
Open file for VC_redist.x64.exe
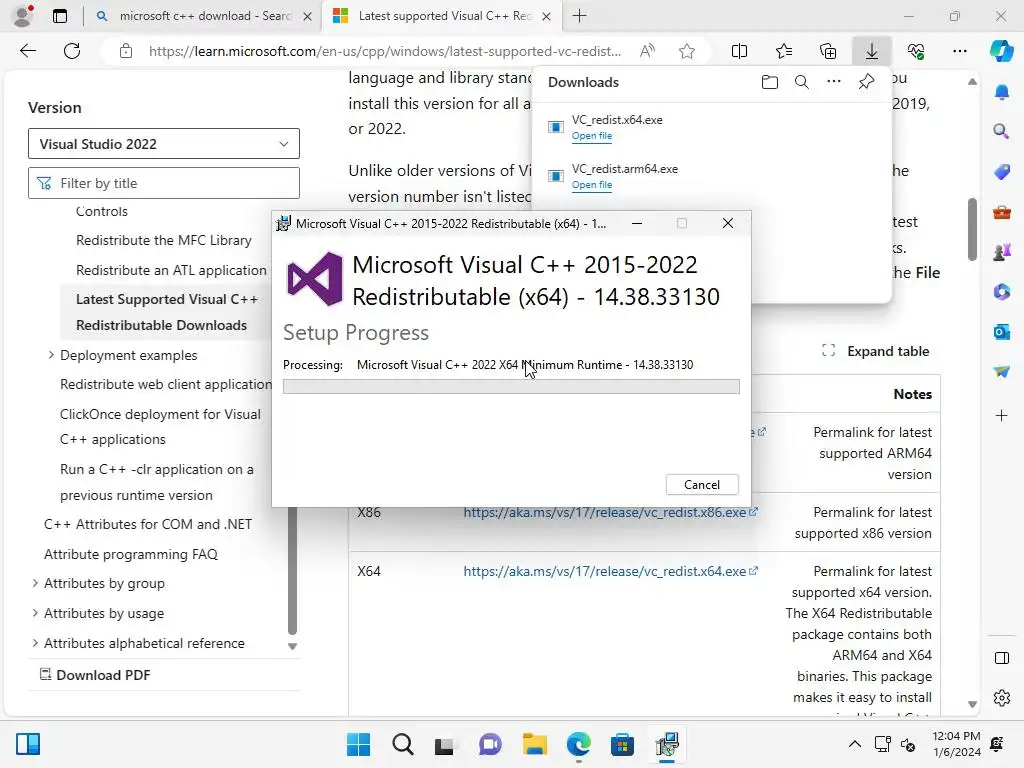[x=592, y=136]
